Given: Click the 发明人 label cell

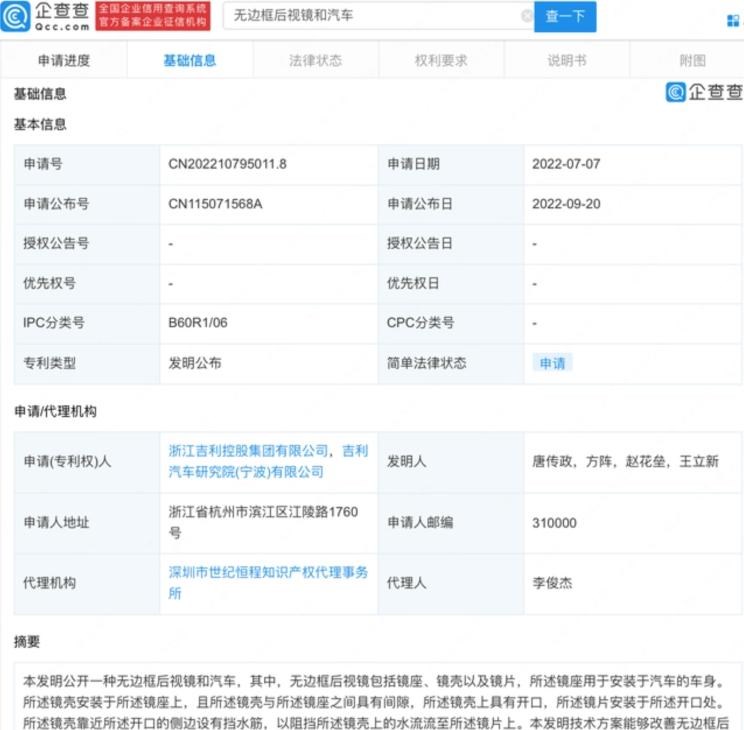Looking at the screenshot, I should tap(451, 461).
